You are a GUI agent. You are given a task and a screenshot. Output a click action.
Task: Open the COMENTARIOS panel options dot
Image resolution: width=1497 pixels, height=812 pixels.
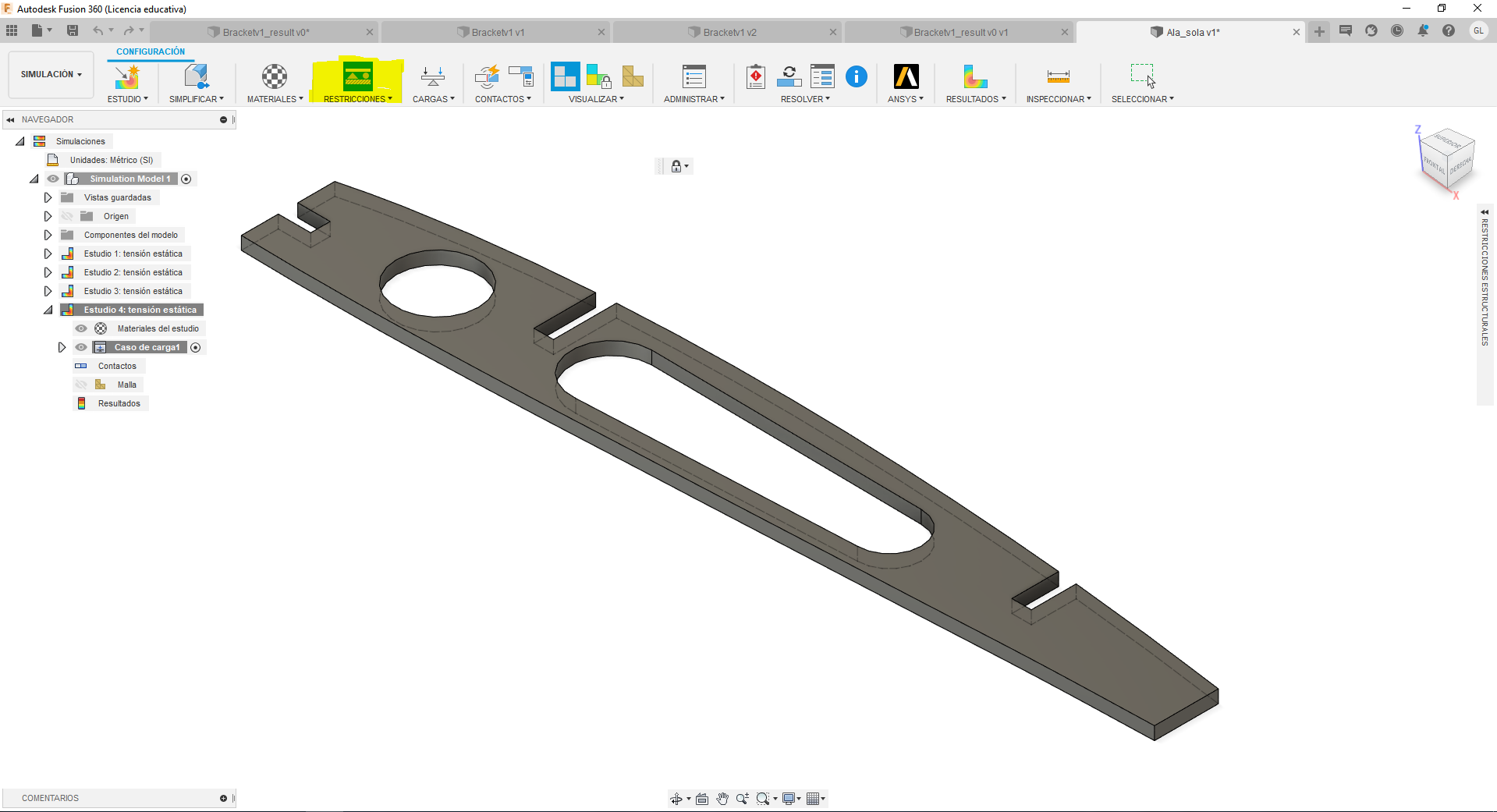click(223, 798)
